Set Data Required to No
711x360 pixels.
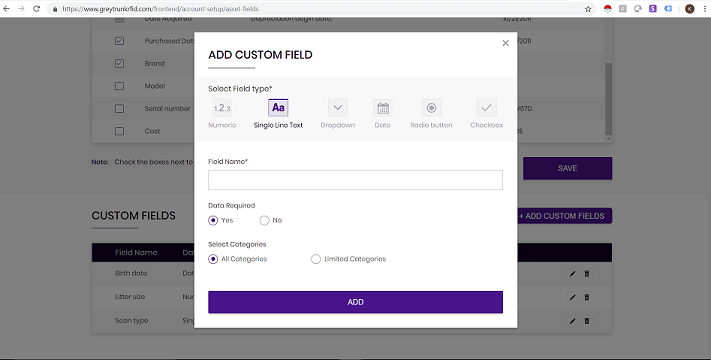pyautogui.click(x=264, y=220)
